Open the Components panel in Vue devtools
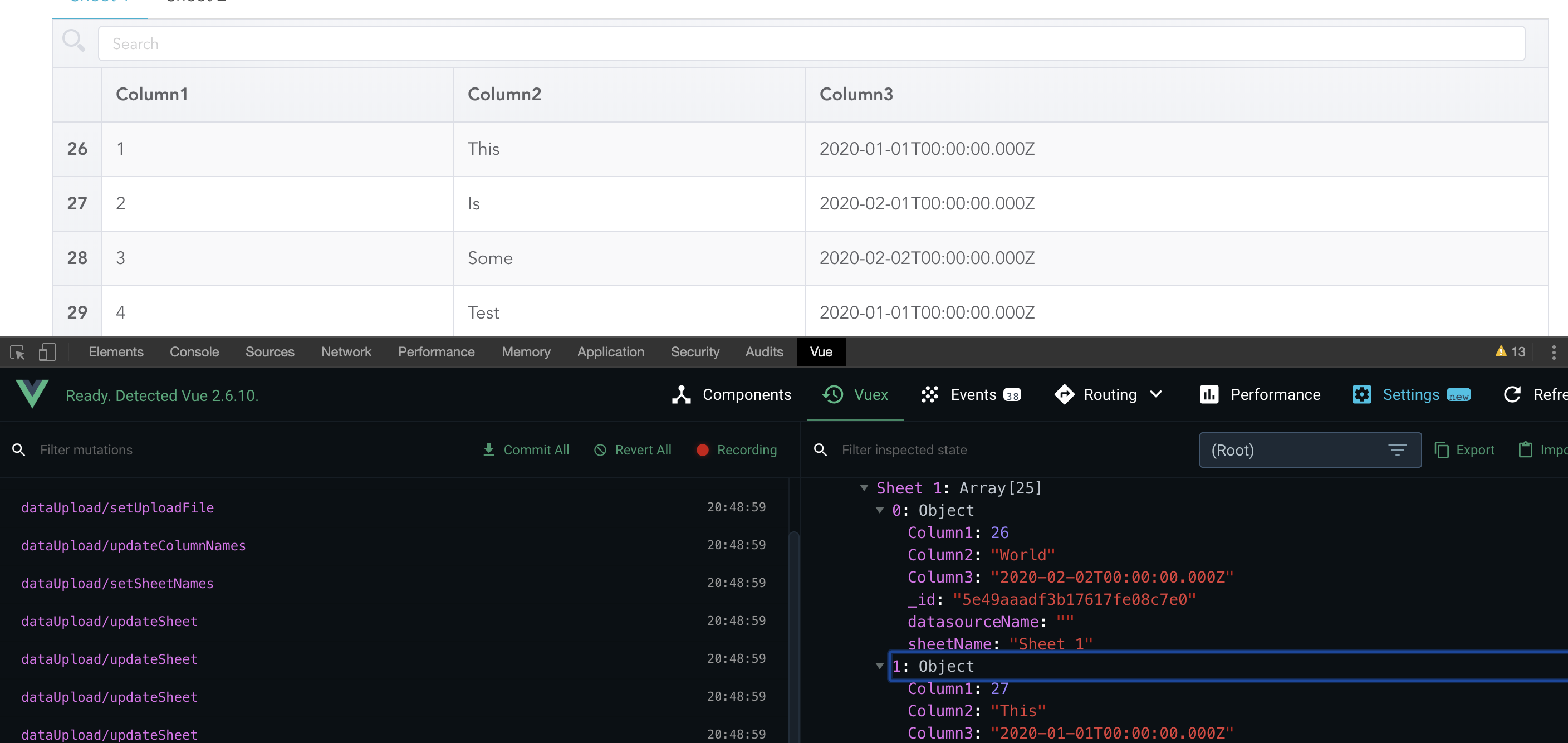Viewport: 1568px width, 743px height. (x=731, y=395)
